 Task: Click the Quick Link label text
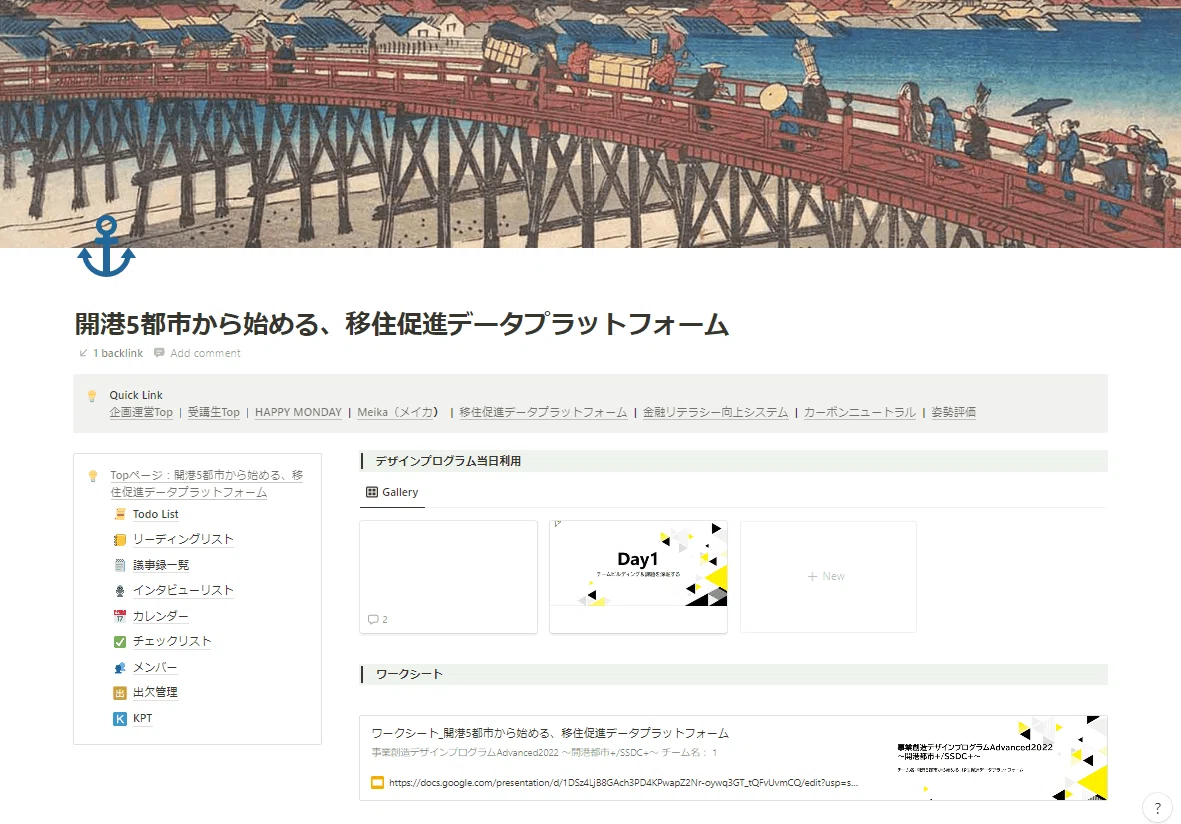coord(136,395)
